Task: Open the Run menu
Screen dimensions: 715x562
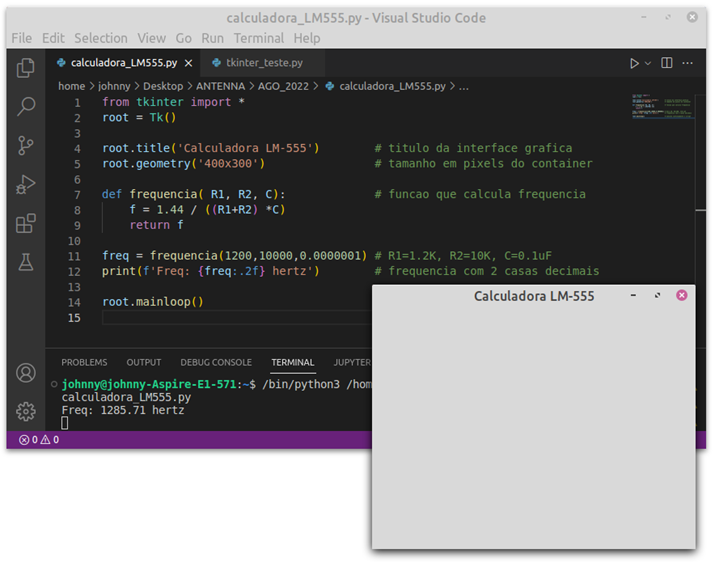Action: (x=212, y=38)
